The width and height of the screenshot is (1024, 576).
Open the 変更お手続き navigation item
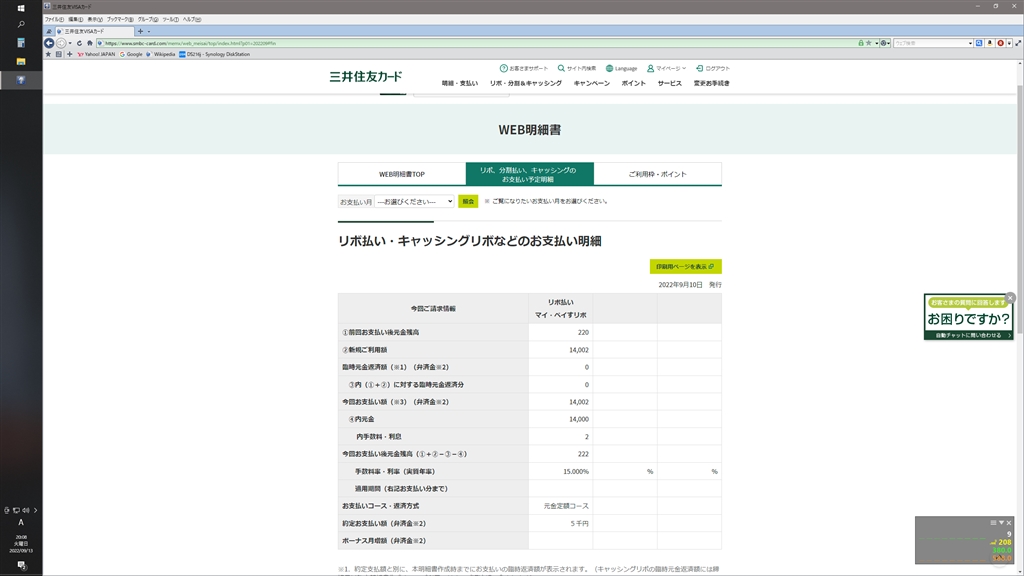(712, 84)
